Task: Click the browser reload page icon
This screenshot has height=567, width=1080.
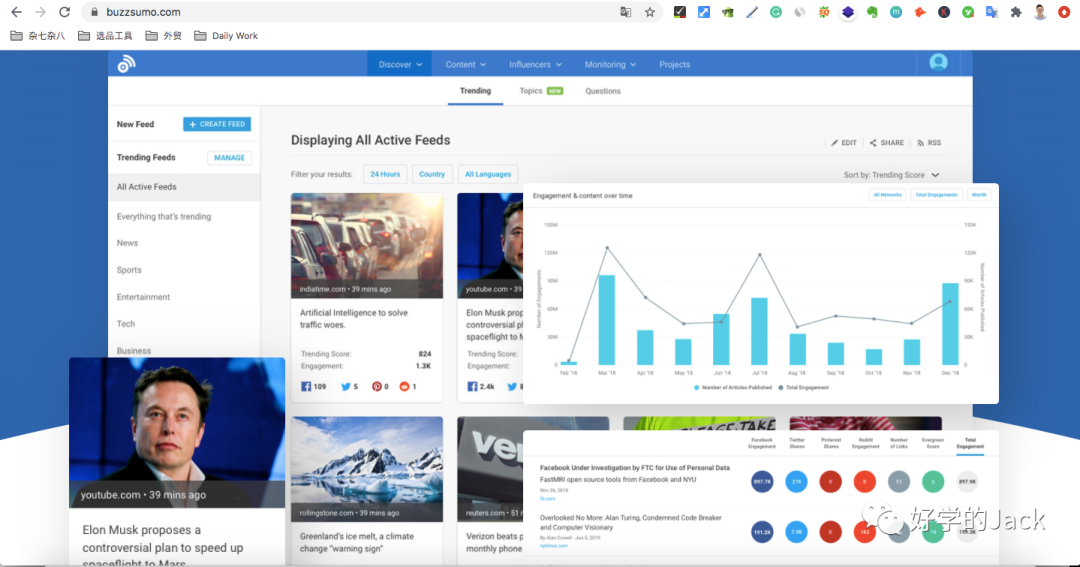Action: coord(65,12)
